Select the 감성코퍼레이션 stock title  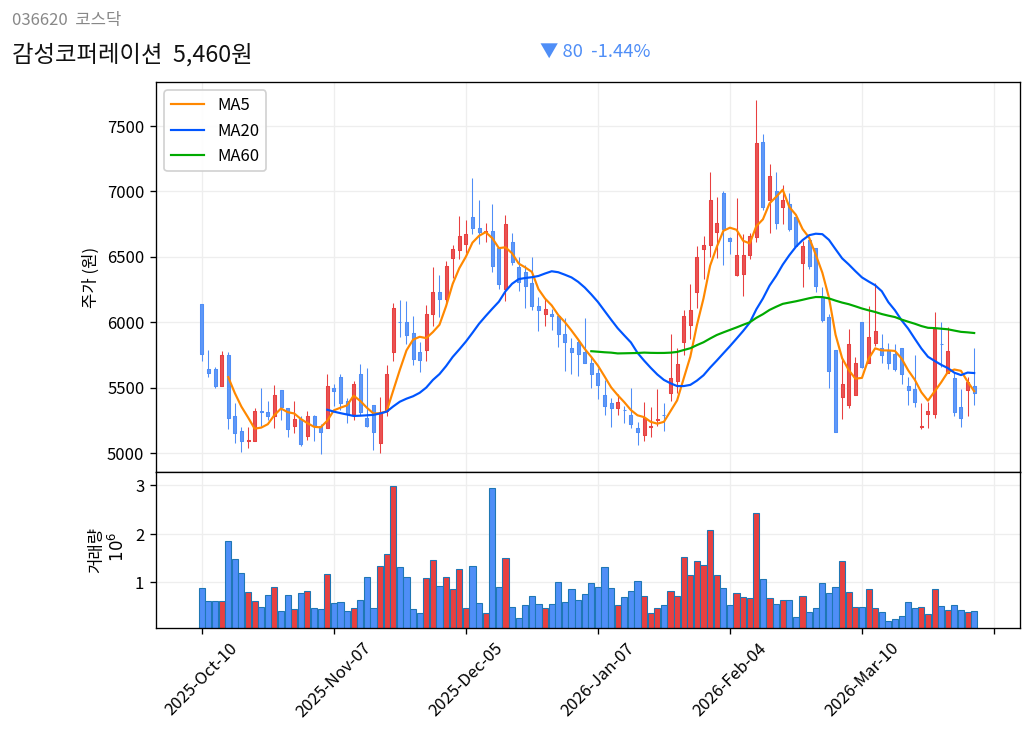pos(87,53)
